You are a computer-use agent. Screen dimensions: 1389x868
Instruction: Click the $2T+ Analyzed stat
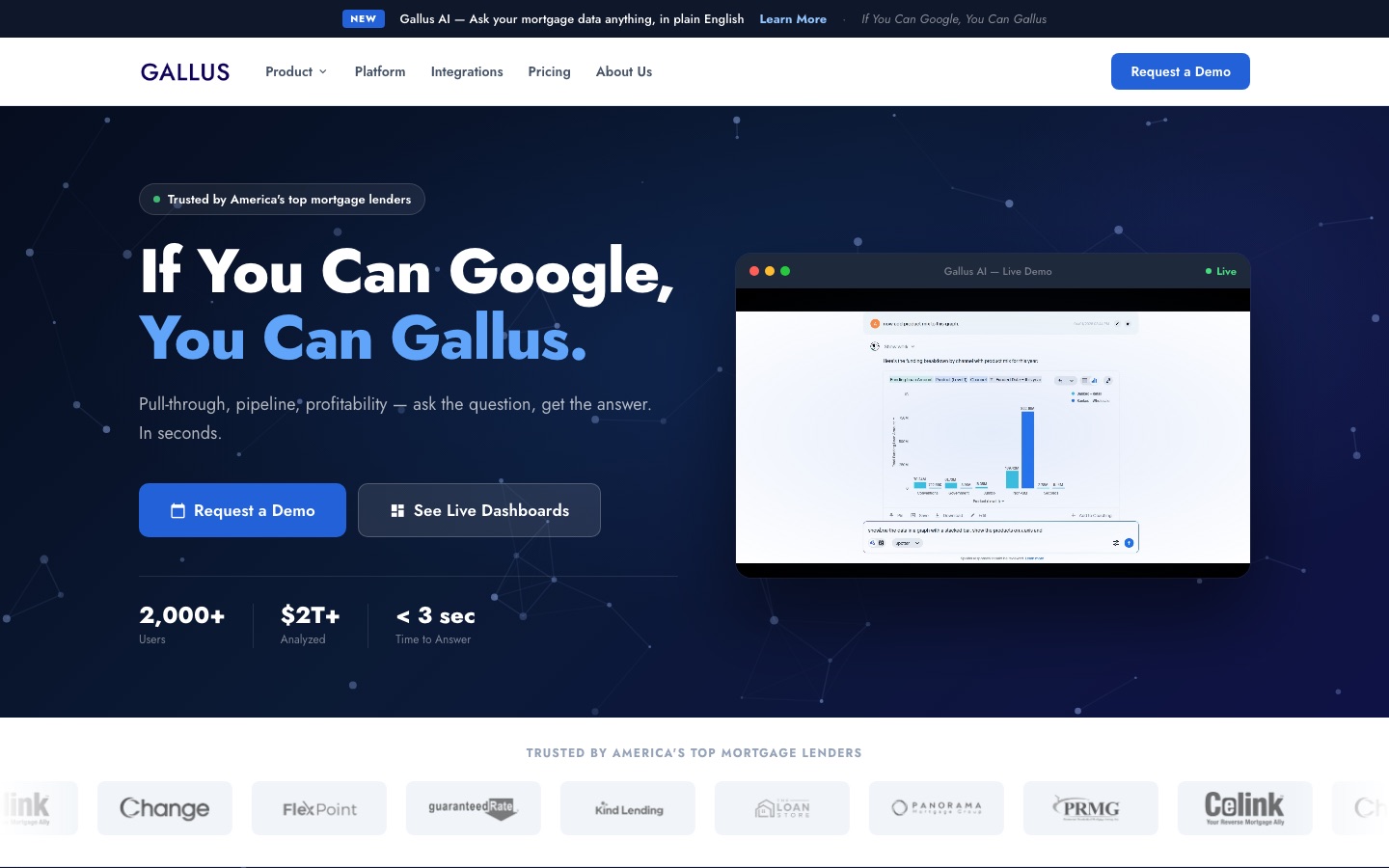coord(310,624)
